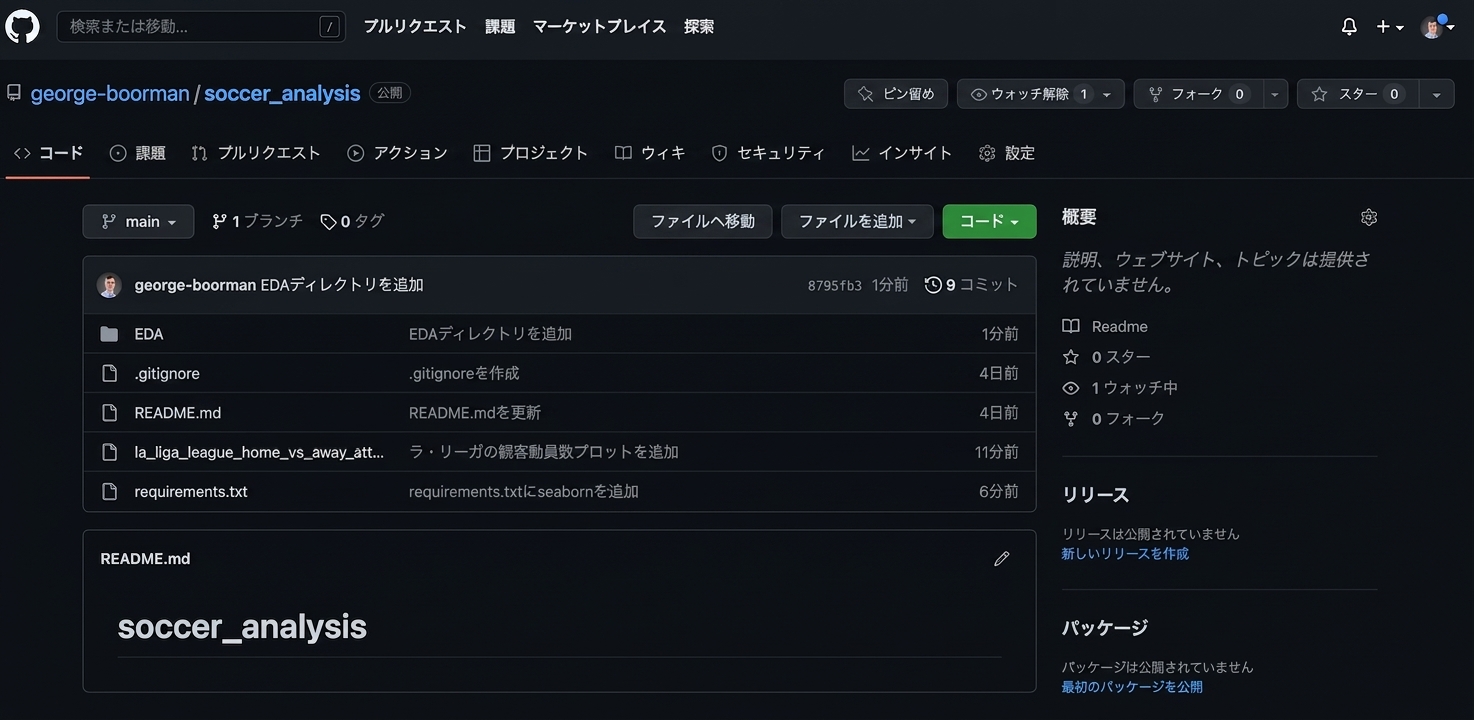Expand the fork options dropdown arrow

click(x=1275, y=94)
